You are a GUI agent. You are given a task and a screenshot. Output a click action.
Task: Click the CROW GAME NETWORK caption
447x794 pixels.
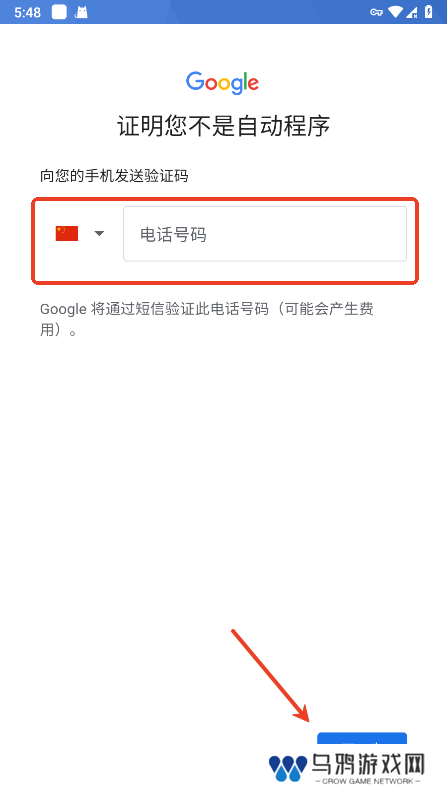coord(368,781)
